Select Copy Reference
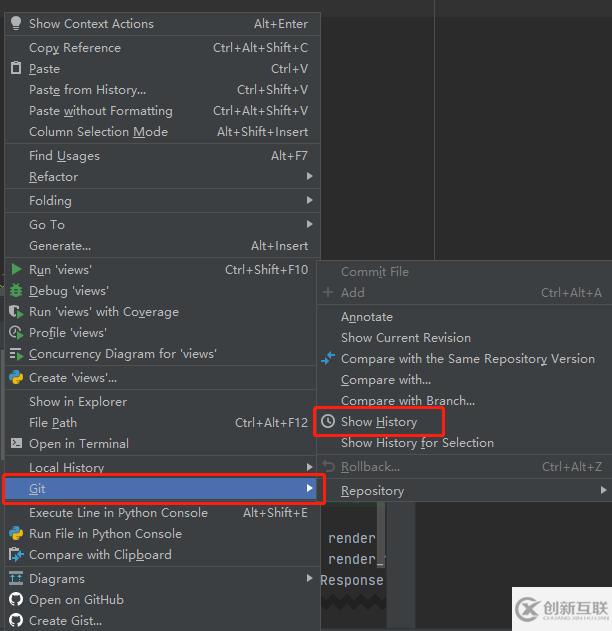 pyautogui.click(x=162, y=48)
